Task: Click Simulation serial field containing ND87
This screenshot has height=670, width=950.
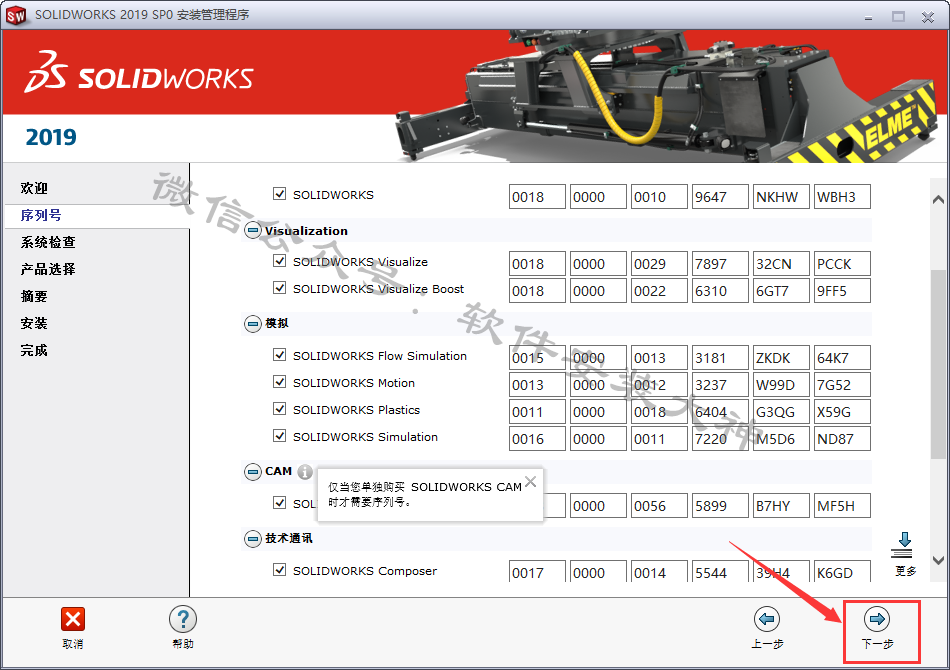Action: (842, 439)
